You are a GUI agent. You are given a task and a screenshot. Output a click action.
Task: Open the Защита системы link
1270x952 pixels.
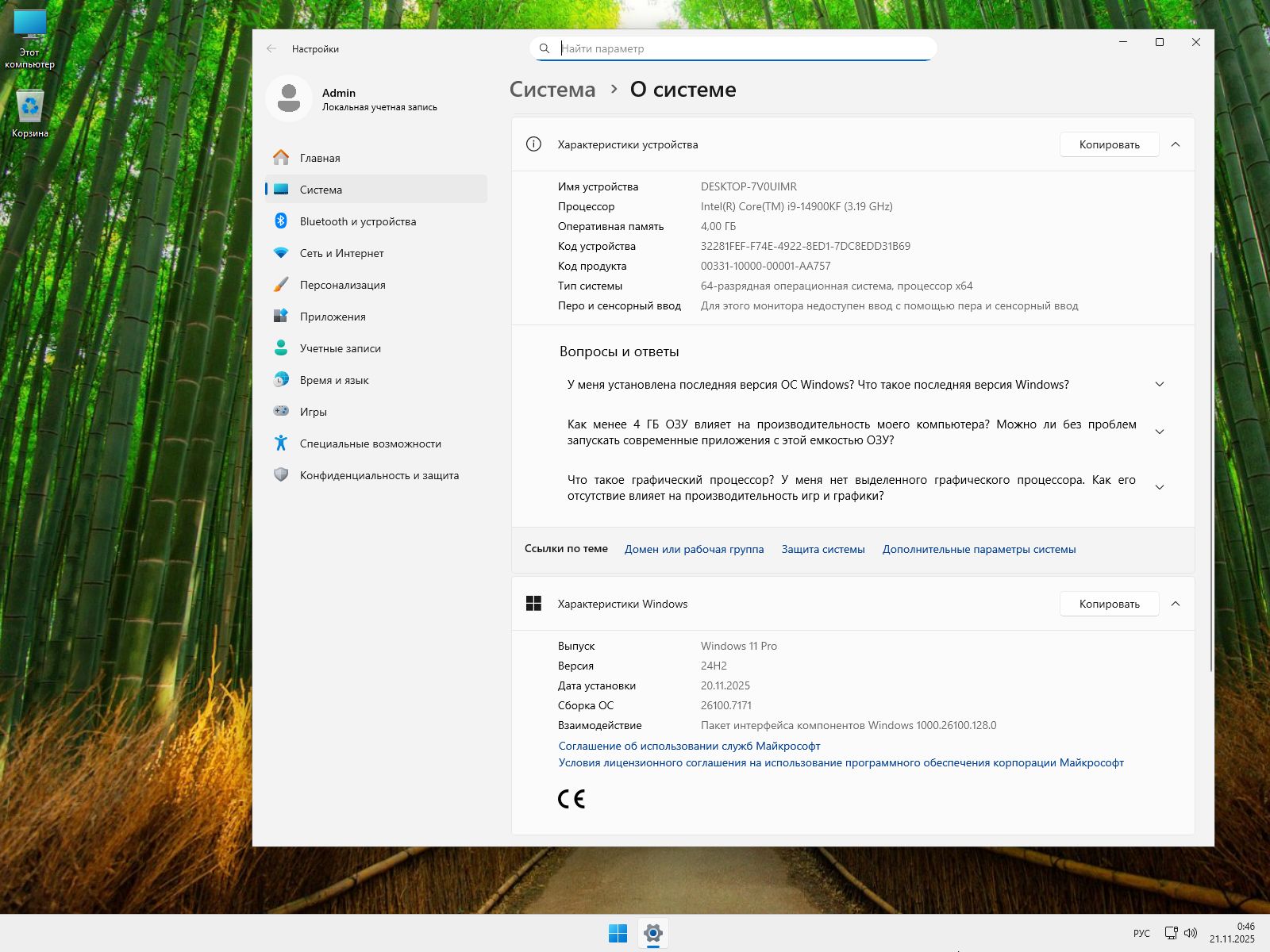[x=823, y=548]
